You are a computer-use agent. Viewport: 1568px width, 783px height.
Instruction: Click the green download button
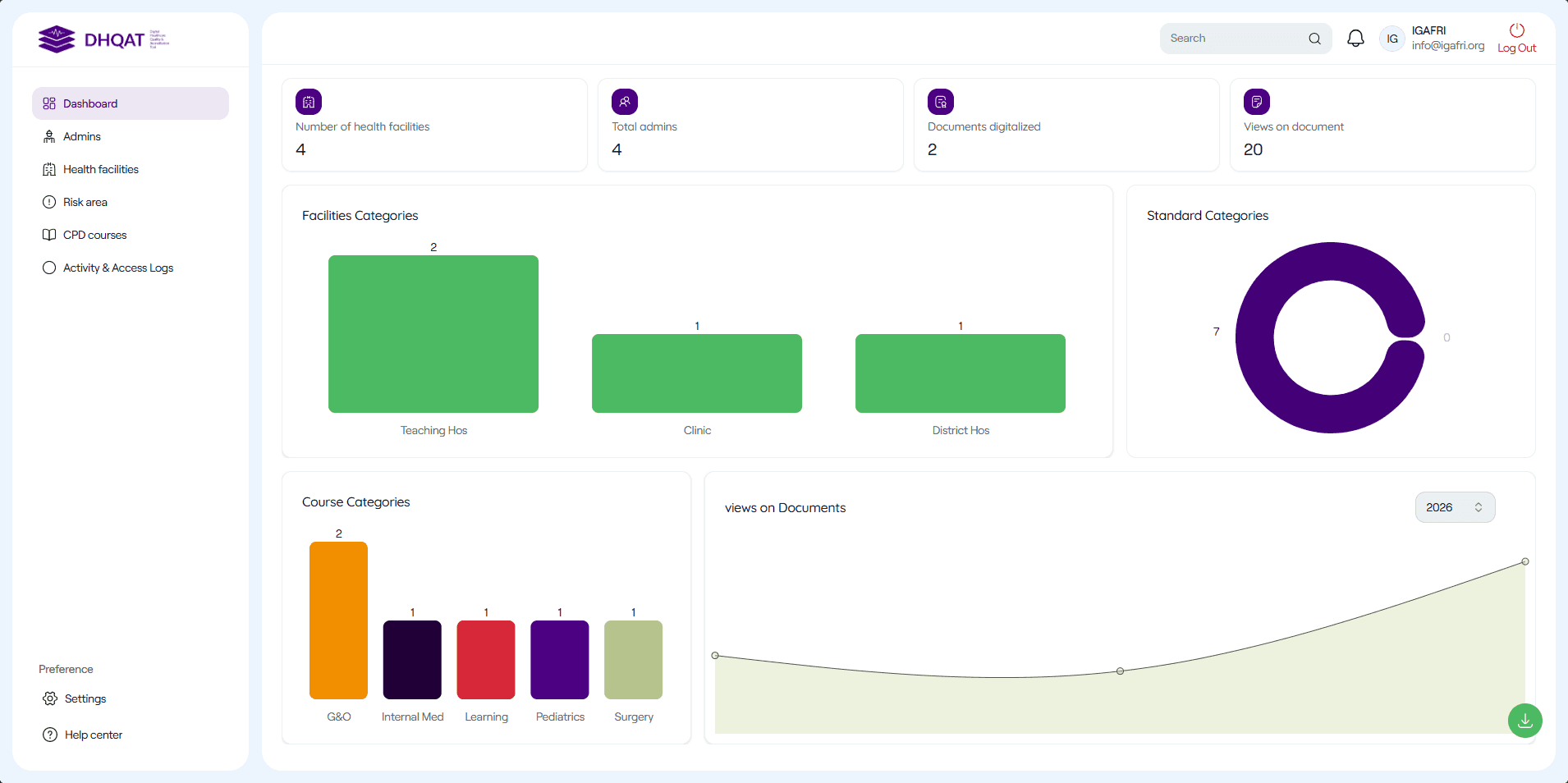1525,721
